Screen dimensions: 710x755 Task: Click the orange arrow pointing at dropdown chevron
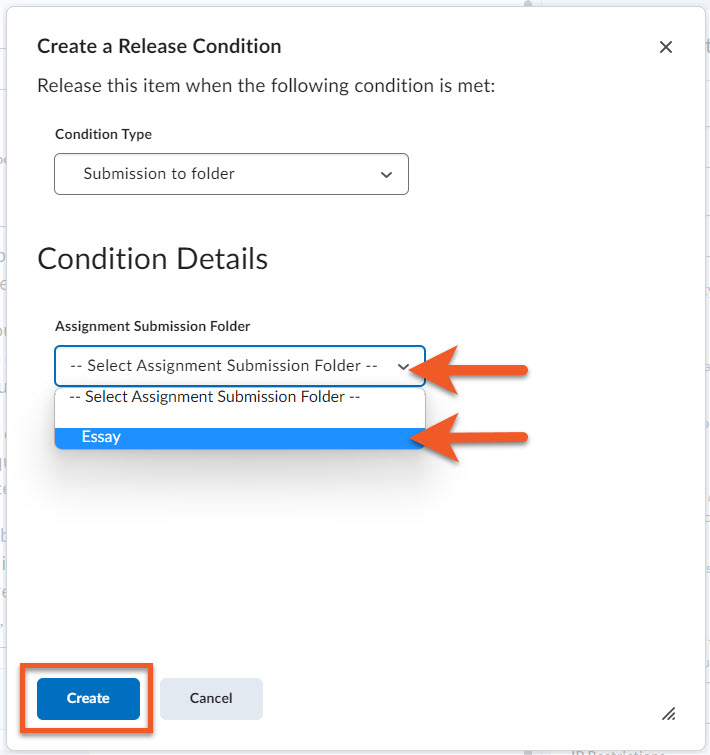475,369
